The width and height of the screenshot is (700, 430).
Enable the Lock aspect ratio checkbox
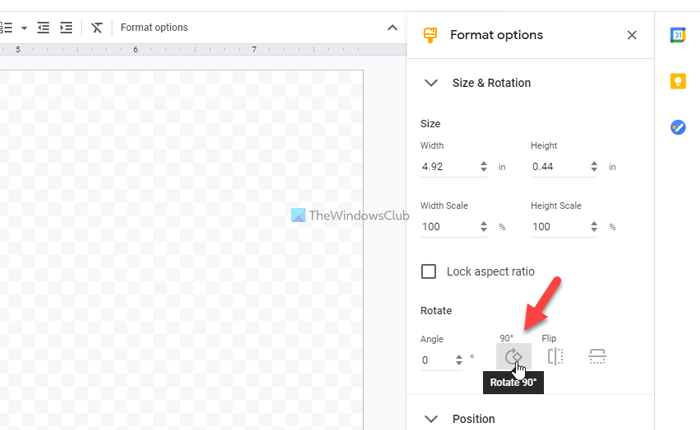tap(429, 271)
